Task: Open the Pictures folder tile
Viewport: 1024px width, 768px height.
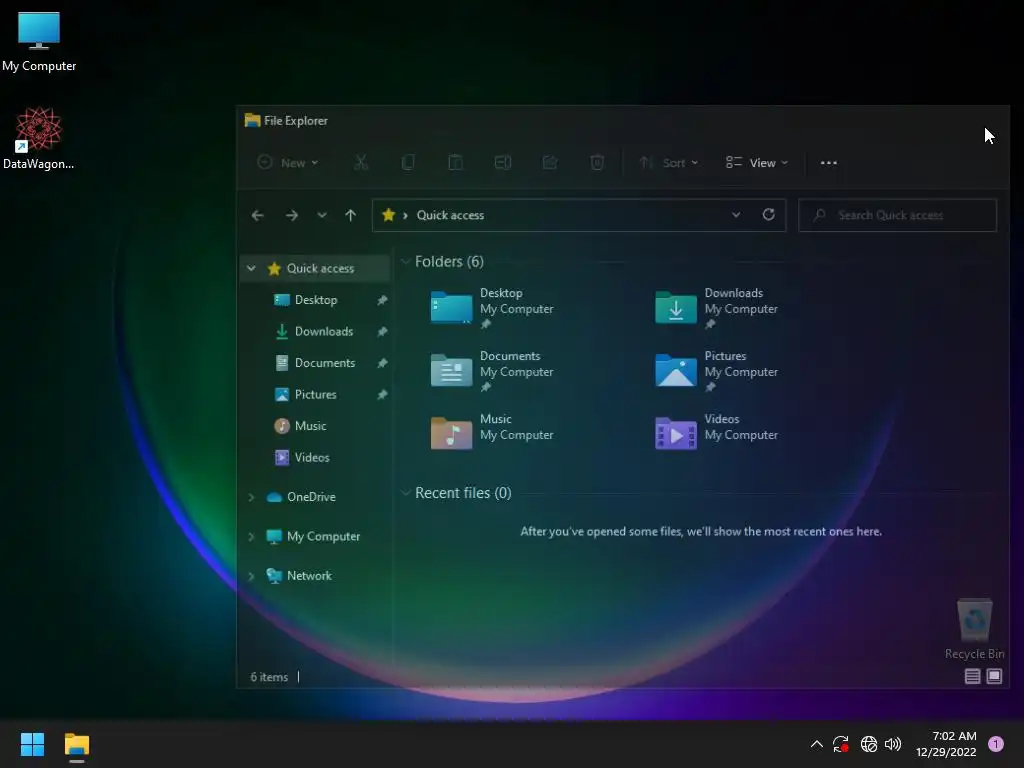Action: pos(716,371)
